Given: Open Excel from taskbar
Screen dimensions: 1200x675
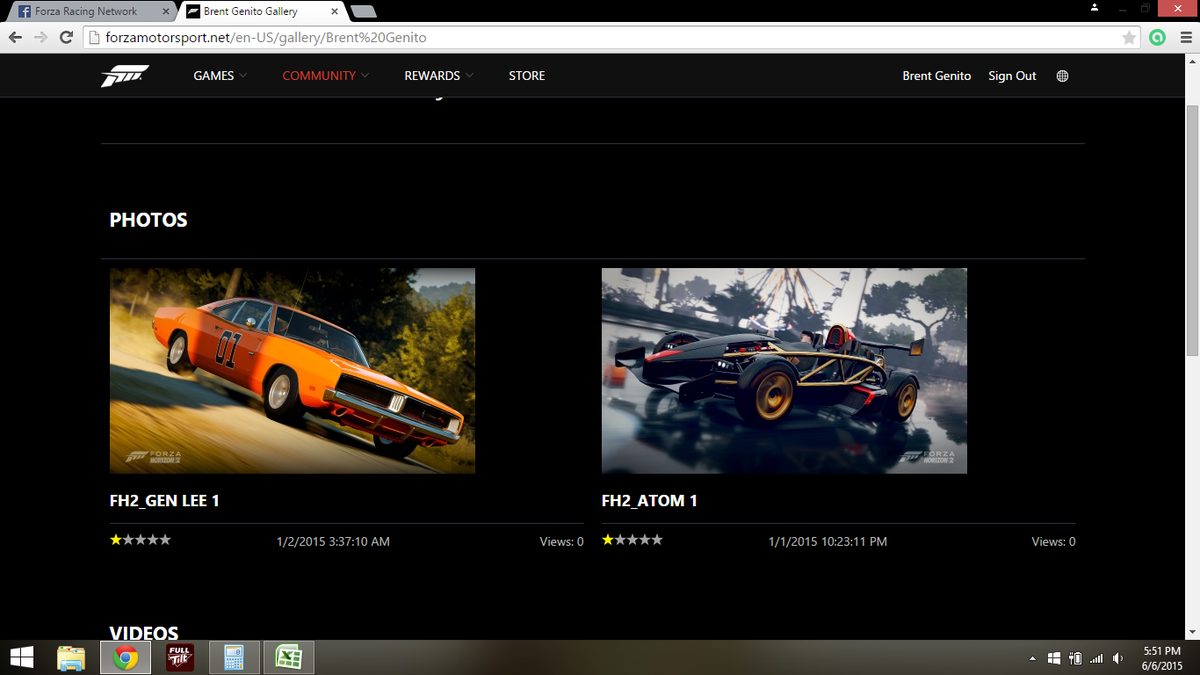Looking at the screenshot, I should pyautogui.click(x=289, y=657).
